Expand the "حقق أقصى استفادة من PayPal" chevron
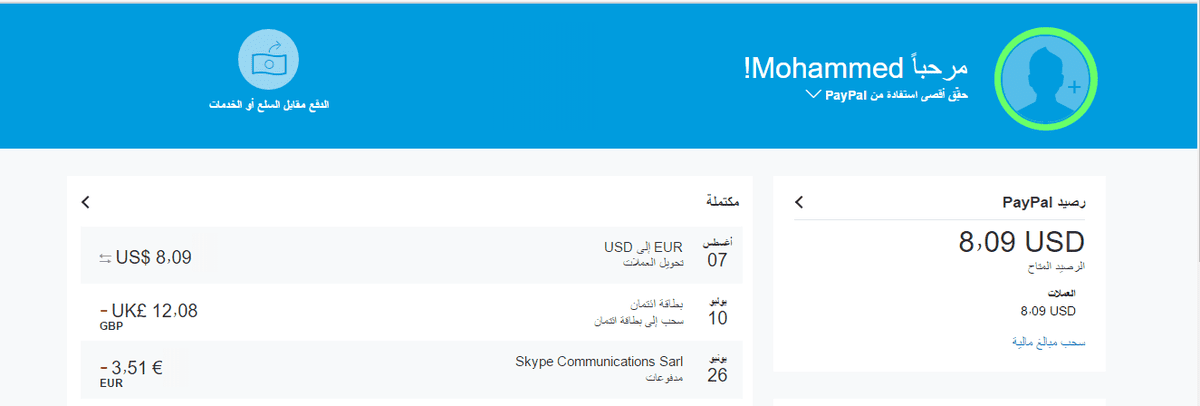 (x=810, y=95)
